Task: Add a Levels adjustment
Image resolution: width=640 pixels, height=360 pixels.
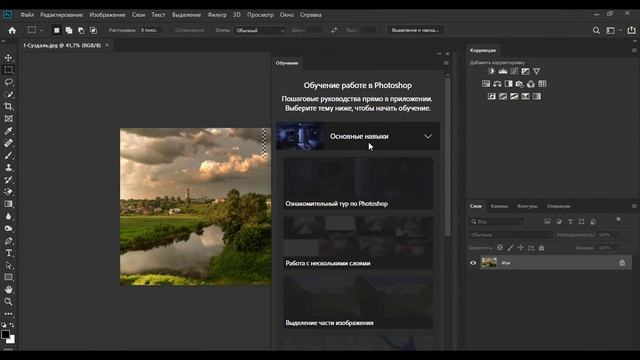Action: coord(503,71)
